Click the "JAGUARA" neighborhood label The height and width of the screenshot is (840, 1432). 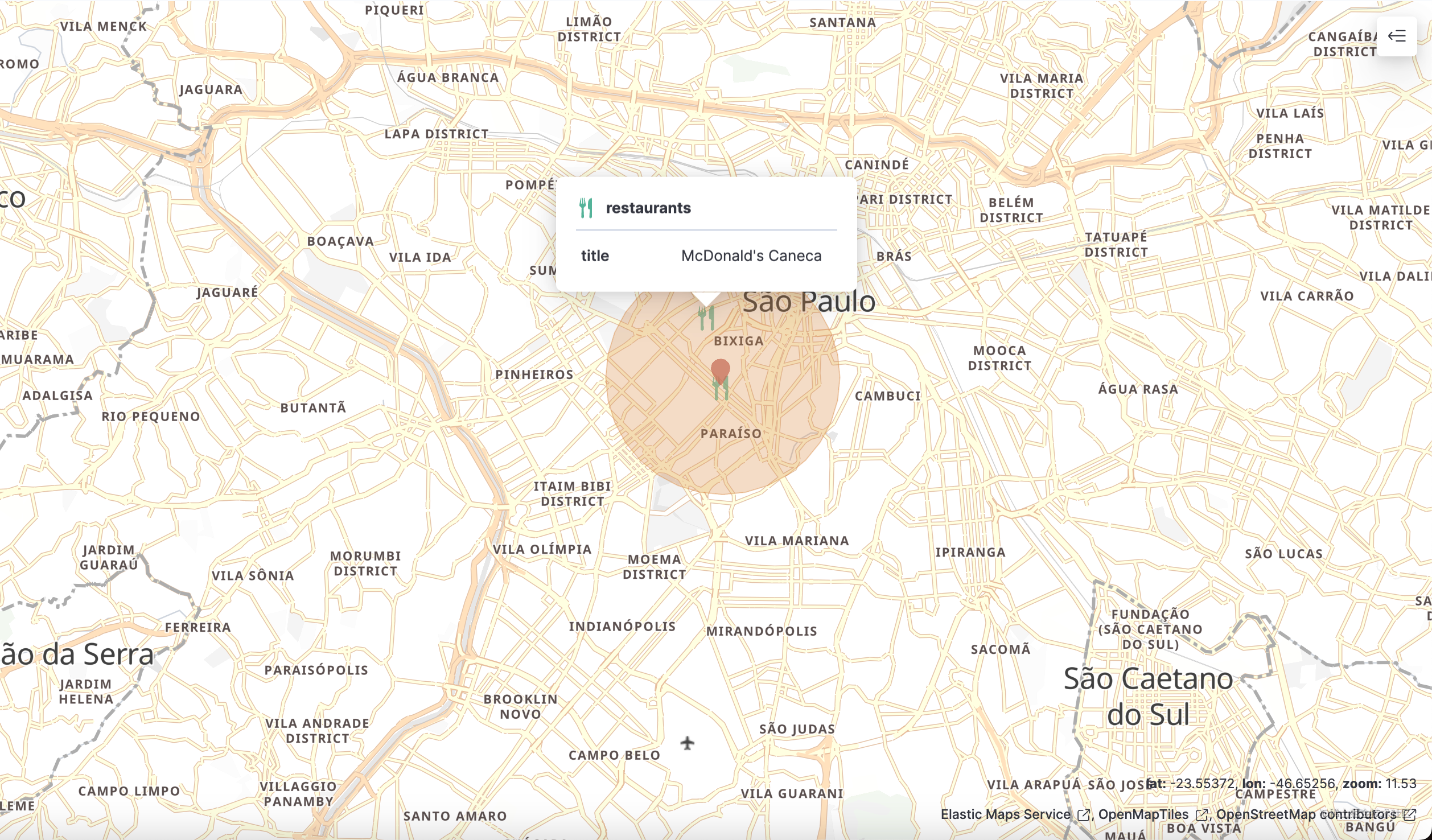click(x=211, y=89)
